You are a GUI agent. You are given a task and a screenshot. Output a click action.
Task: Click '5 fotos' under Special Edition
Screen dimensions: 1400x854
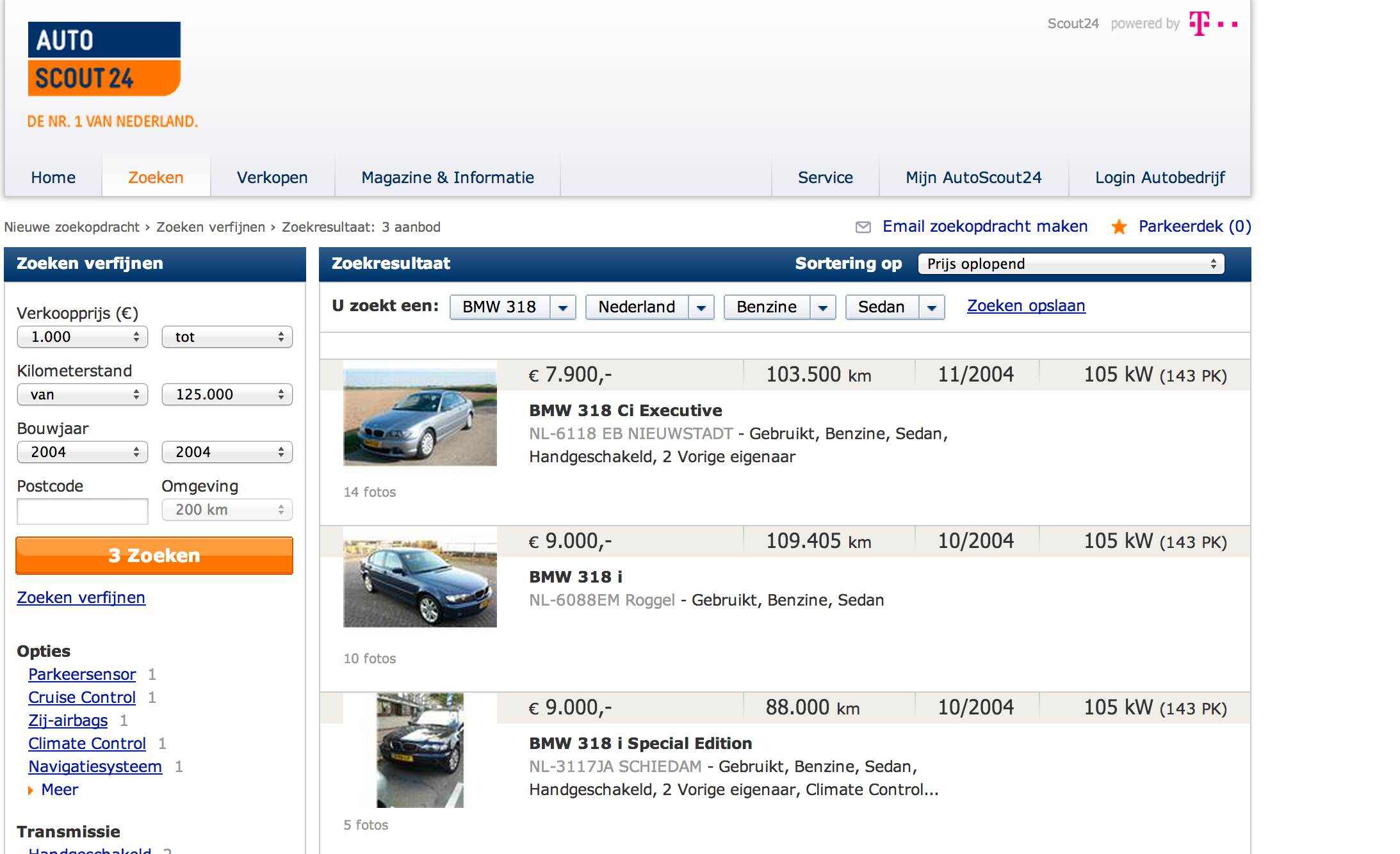pos(366,825)
